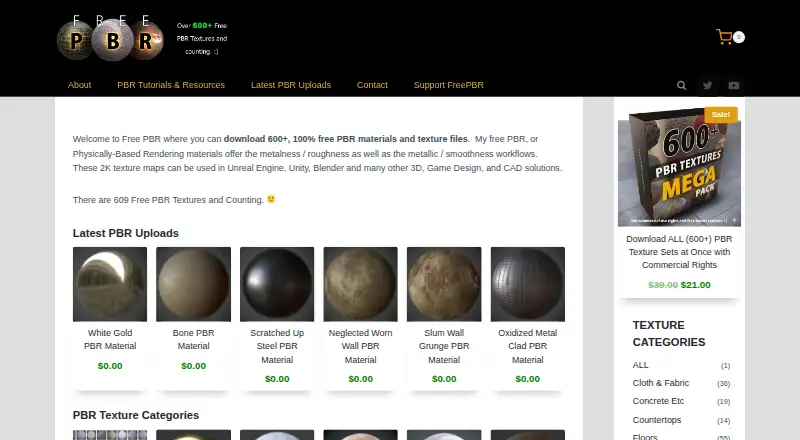
Task: Click the Latest PBR Uploads heading
Action: [x=126, y=233]
